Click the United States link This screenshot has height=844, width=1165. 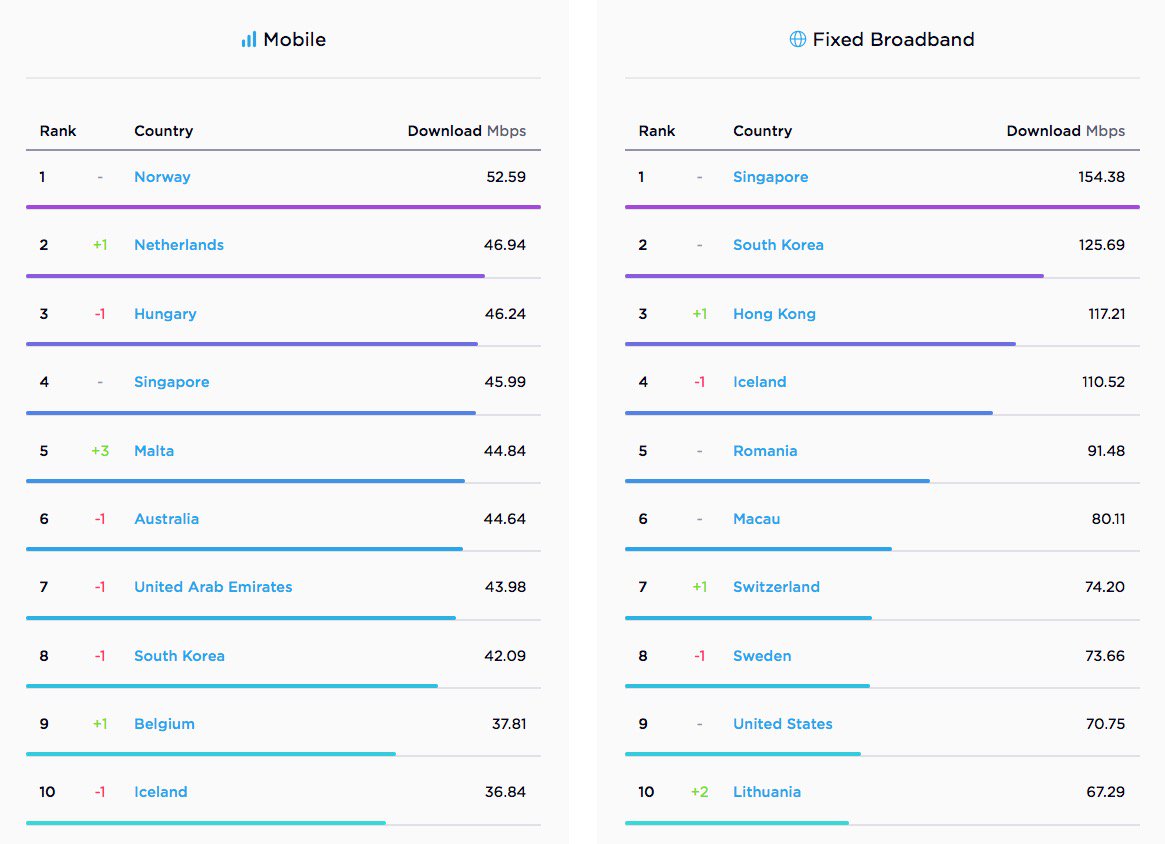pyautogui.click(x=782, y=724)
